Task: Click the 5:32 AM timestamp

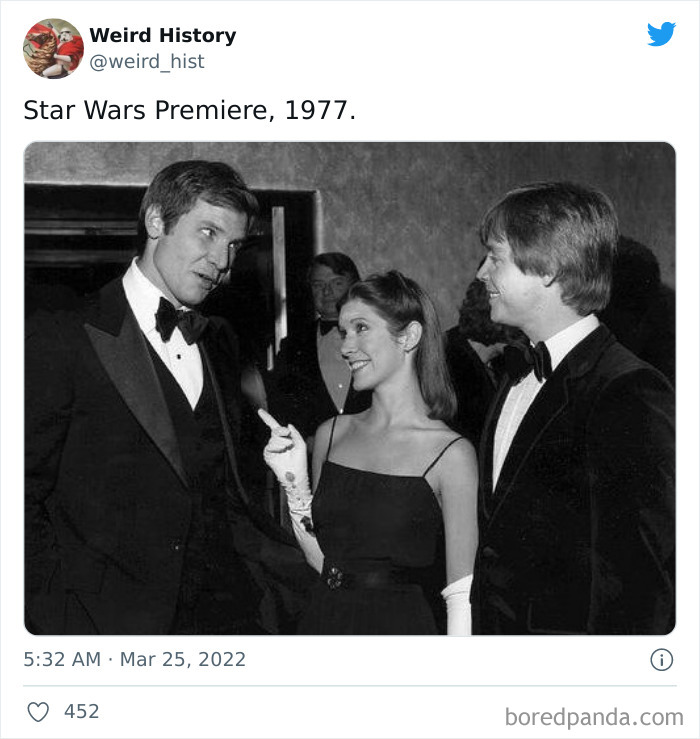Action: tap(62, 659)
